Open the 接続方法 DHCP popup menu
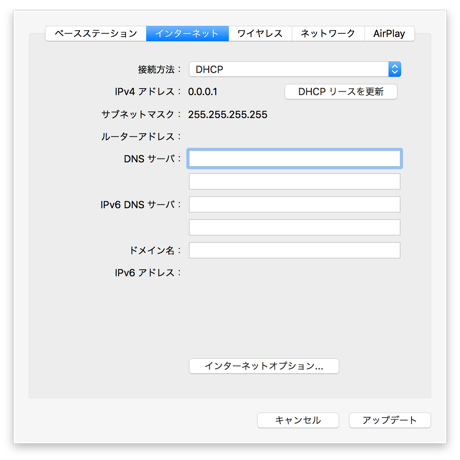This screenshot has height=460, width=460. [x=295, y=69]
